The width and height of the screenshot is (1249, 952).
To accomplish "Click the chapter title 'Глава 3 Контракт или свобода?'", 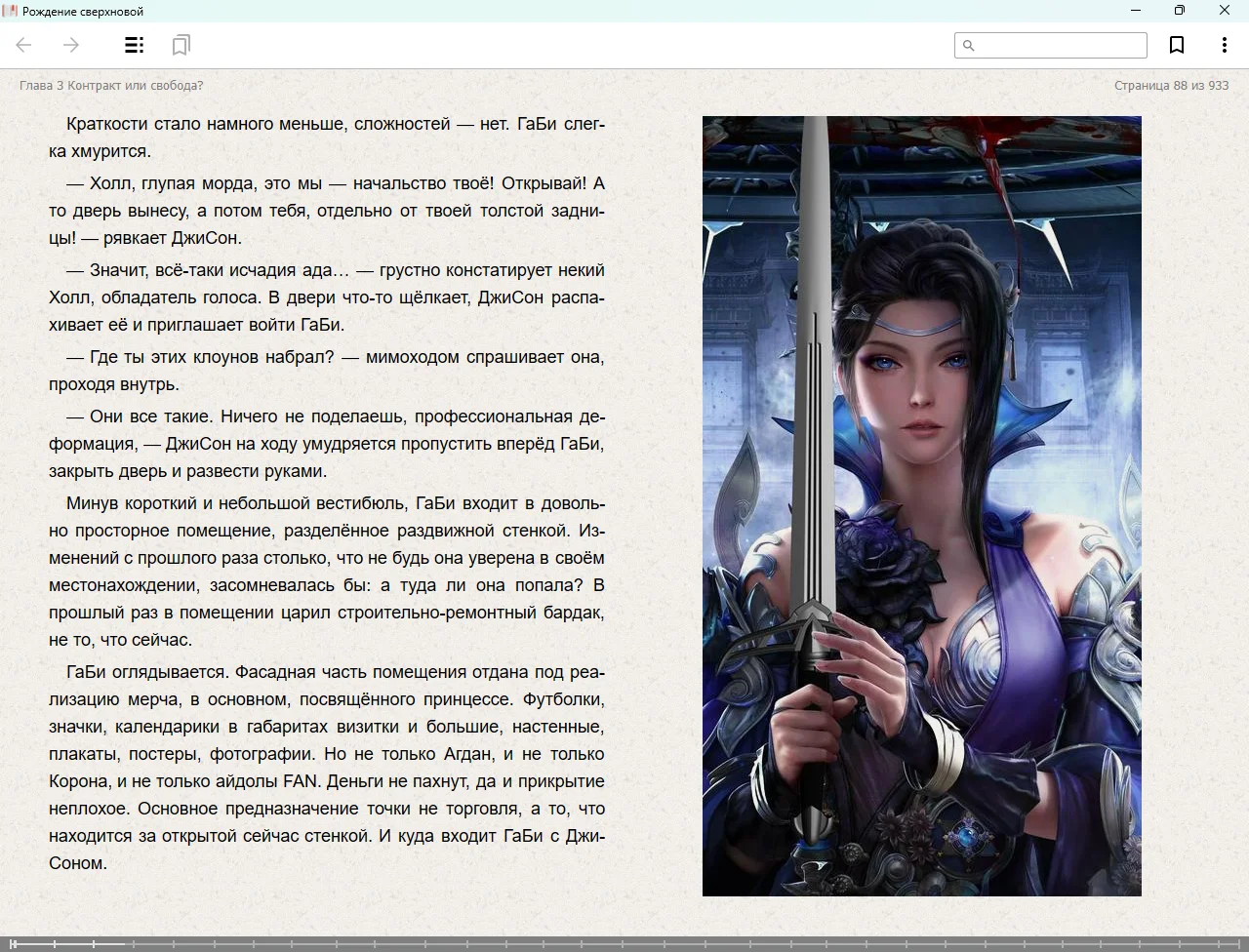I will (111, 86).
